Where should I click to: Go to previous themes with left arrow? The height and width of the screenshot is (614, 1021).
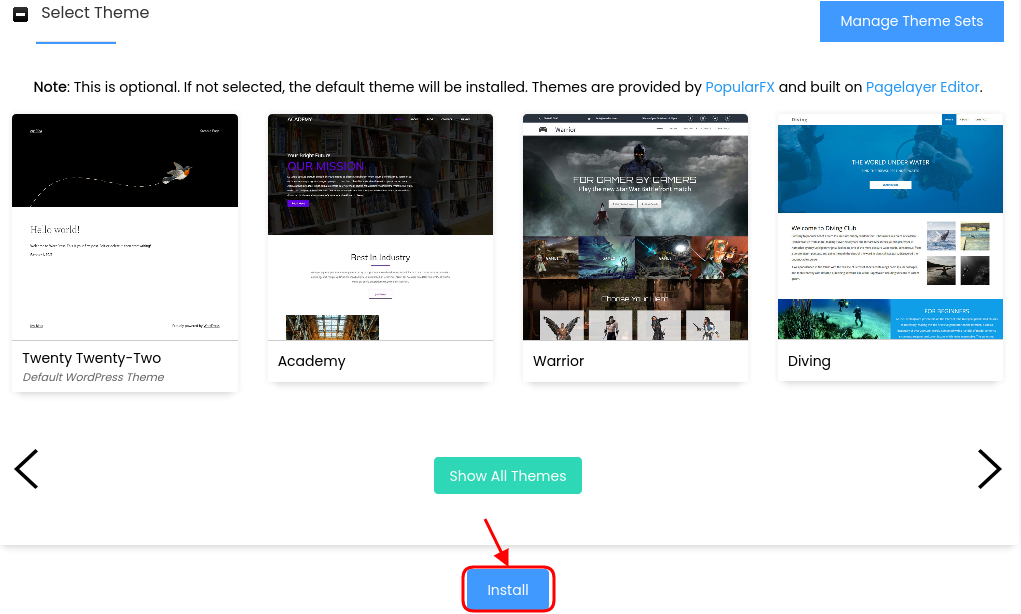point(27,469)
